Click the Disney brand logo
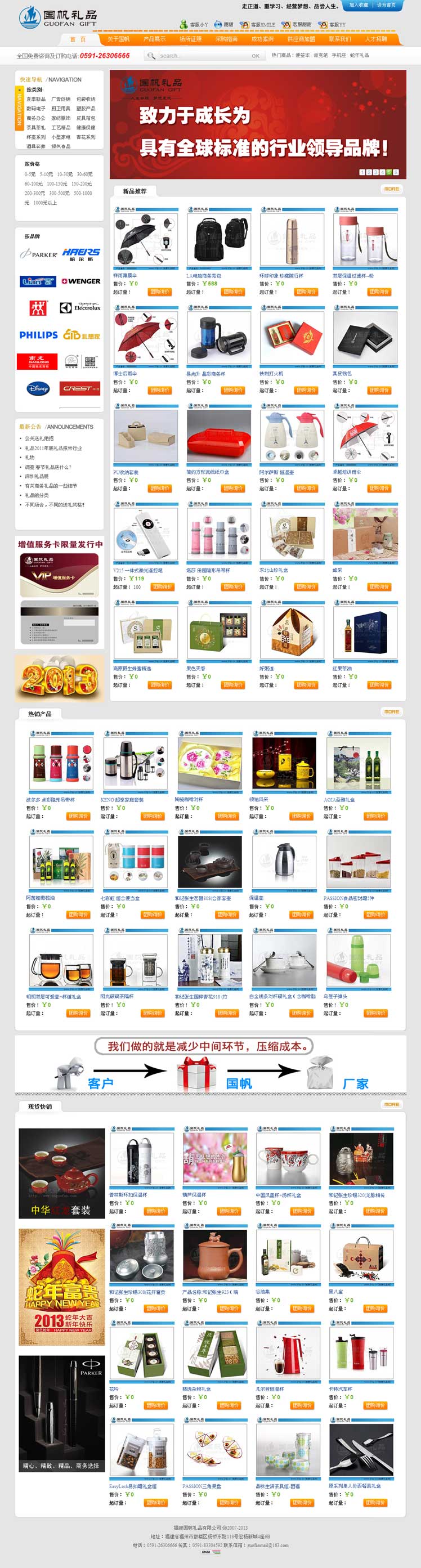 coord(38,388)
